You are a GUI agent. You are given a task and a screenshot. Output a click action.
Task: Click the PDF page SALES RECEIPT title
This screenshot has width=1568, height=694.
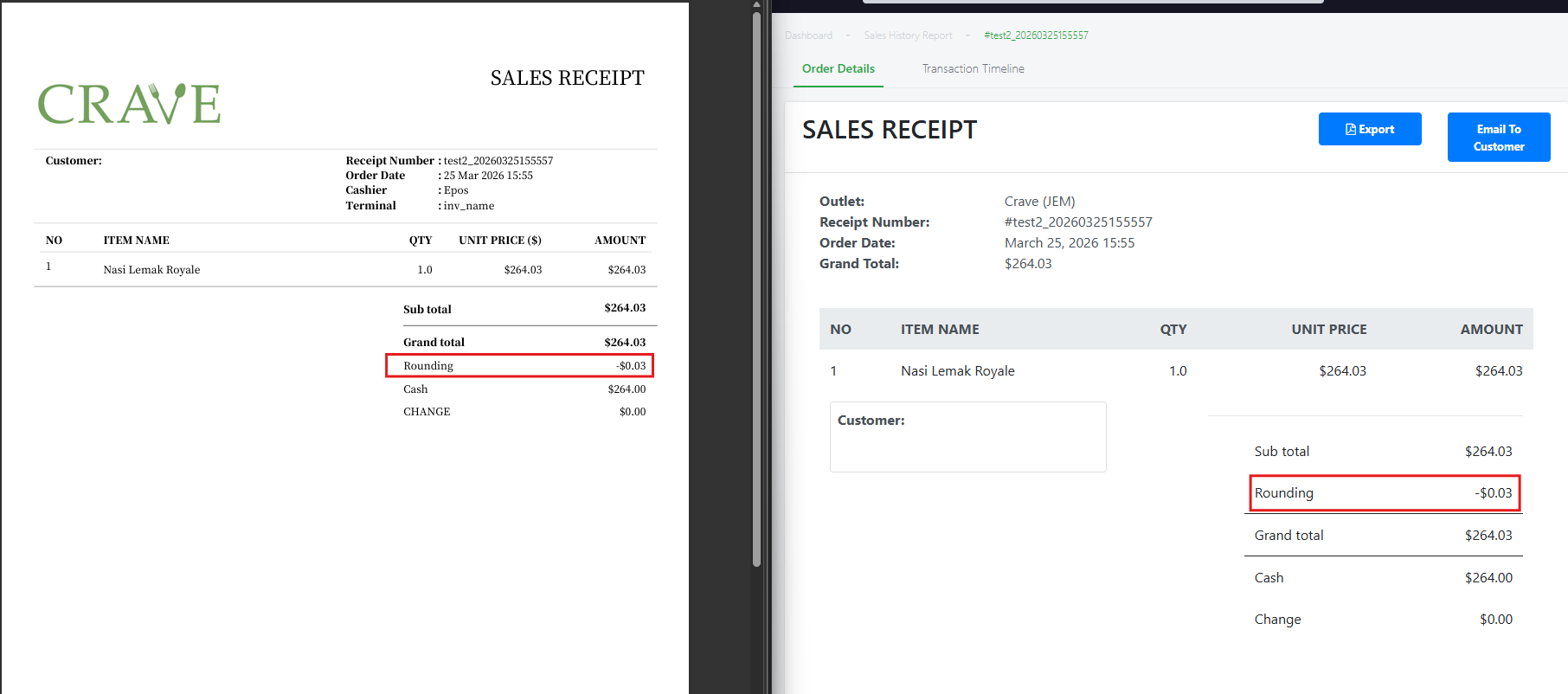point(567,78)
